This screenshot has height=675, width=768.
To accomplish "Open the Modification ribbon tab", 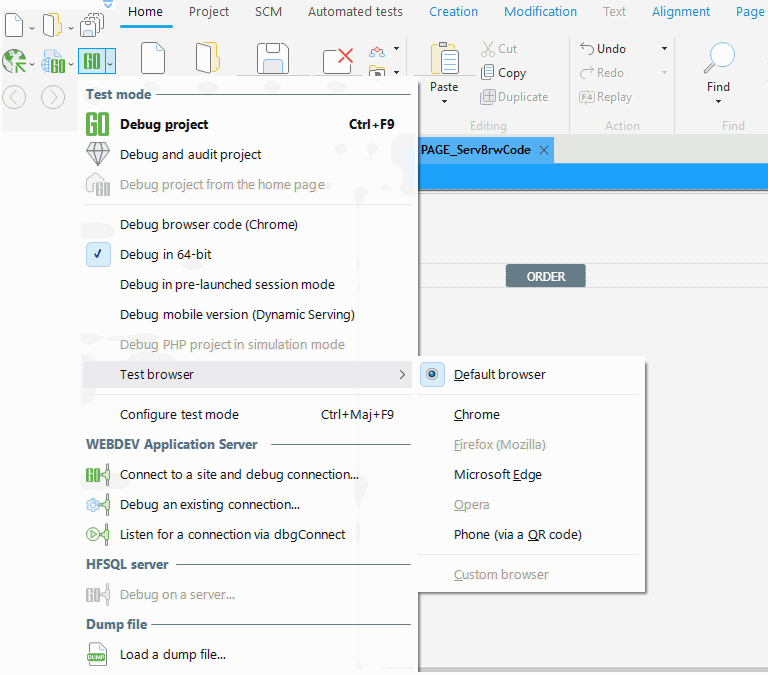I will coord(540,12).
